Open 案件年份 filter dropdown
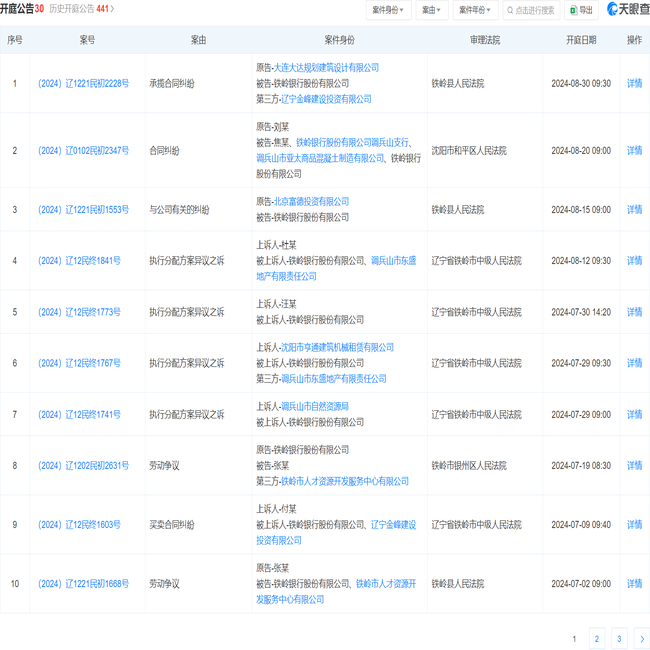650x650 pixels. pos(475,10)
